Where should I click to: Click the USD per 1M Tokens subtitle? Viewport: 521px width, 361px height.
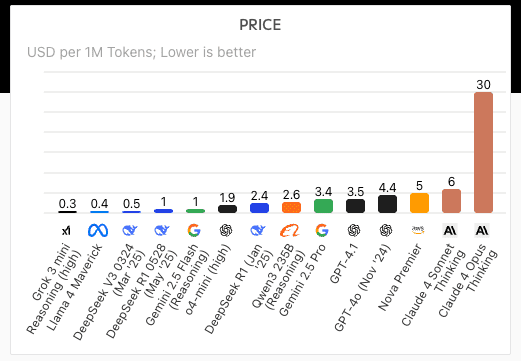141,52
